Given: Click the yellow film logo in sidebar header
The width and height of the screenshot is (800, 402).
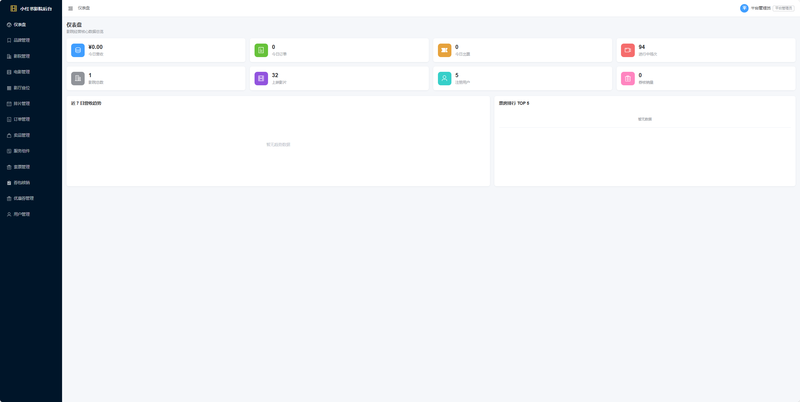Looking at the screenshot, I should pyautogui.click(x=14, y=8).
